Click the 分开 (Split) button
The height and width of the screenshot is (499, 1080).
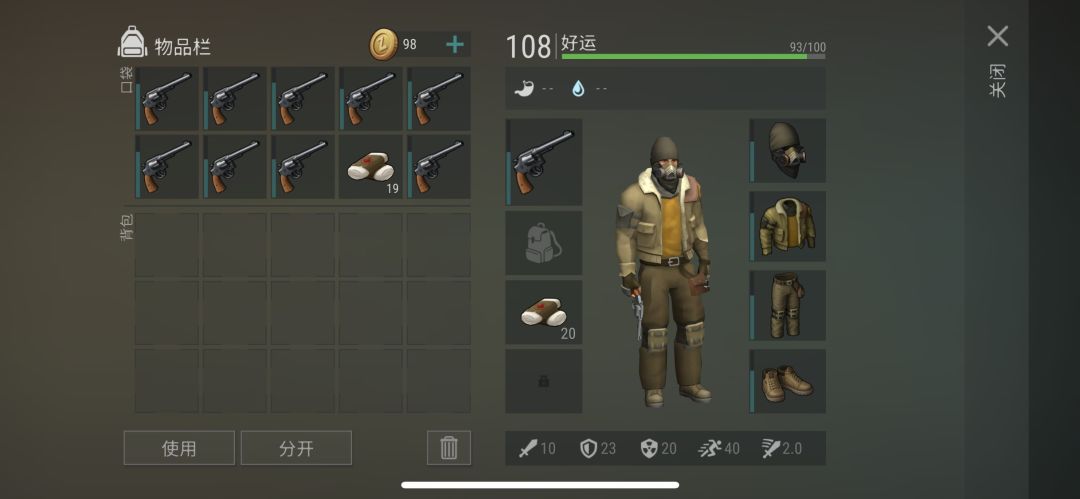[x=296, y=448]
